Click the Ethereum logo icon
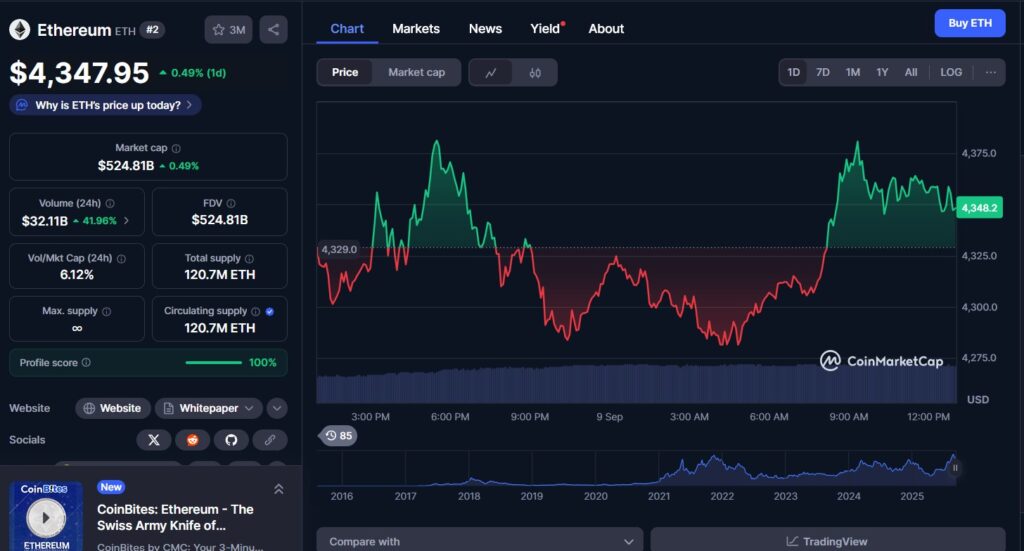 tap(20, 29)
